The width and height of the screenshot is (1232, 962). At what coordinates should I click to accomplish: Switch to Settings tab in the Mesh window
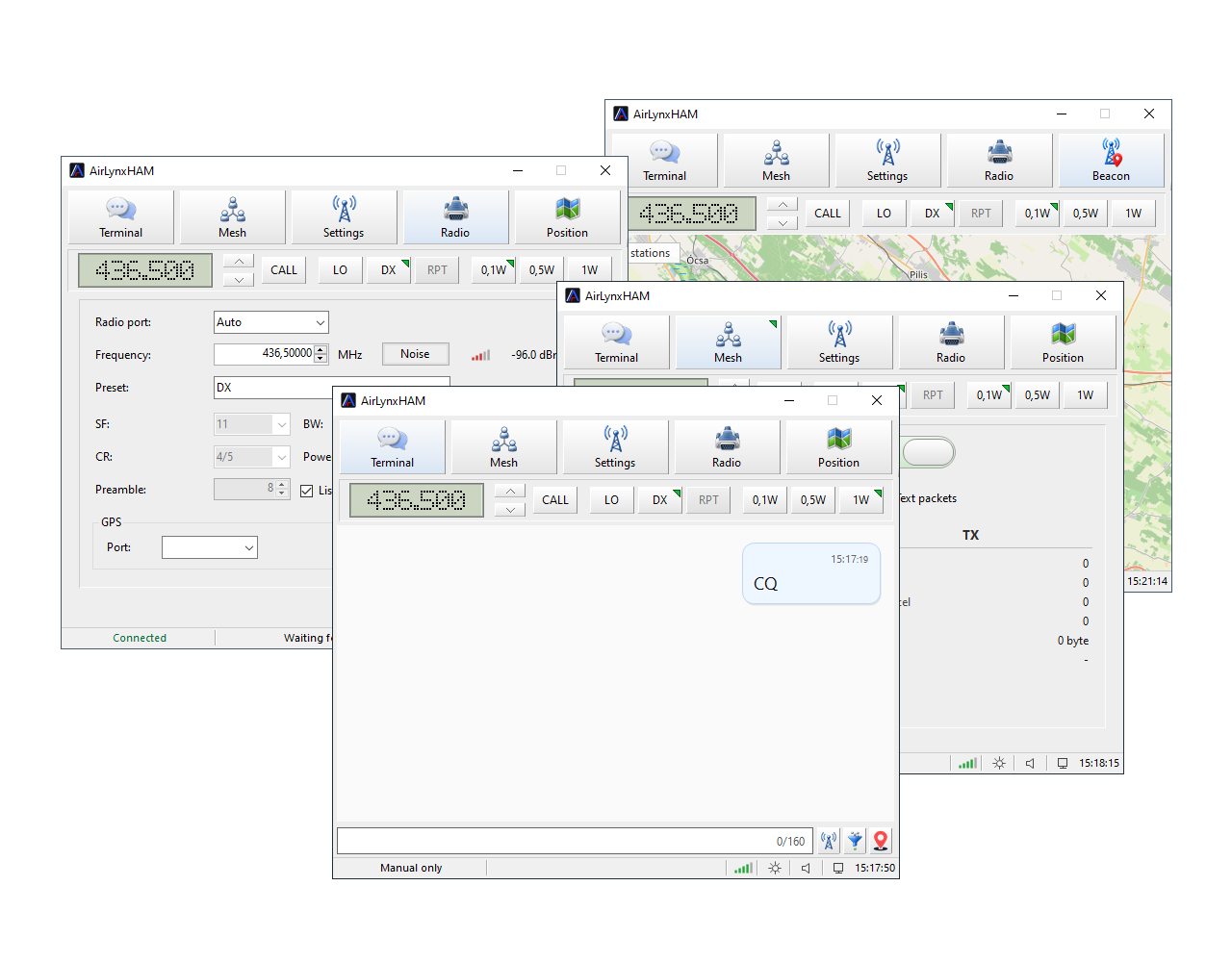[838, 342]
